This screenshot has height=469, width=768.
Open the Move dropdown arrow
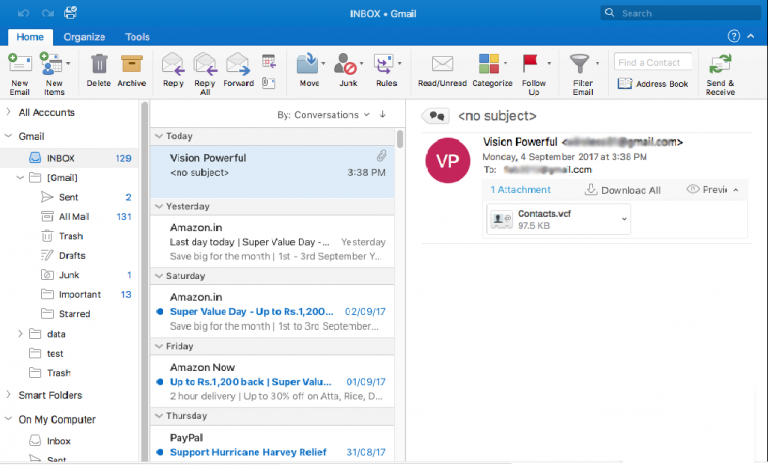coord(323,64)
